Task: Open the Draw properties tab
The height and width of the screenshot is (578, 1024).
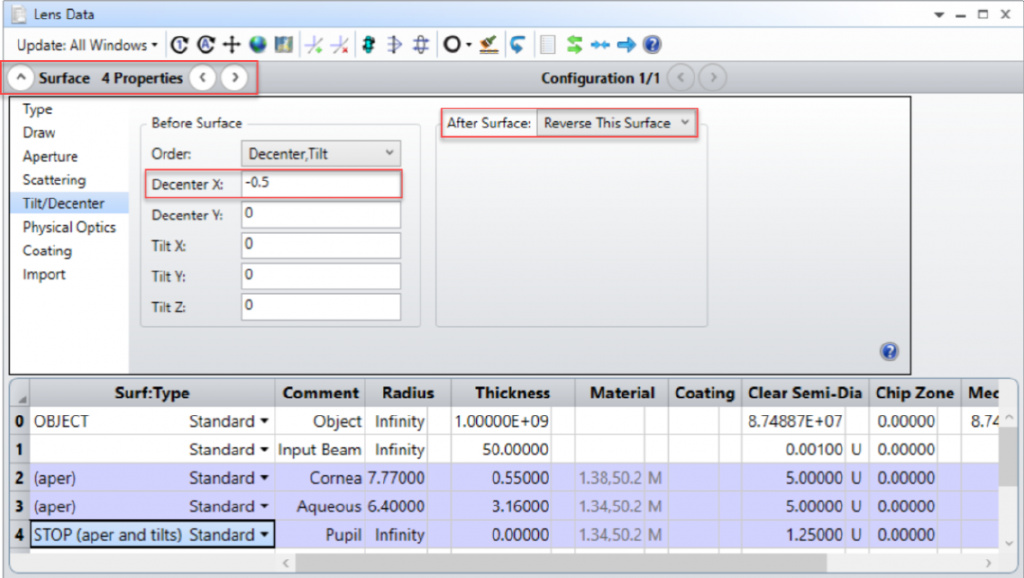Action: [x=39, y=133]
